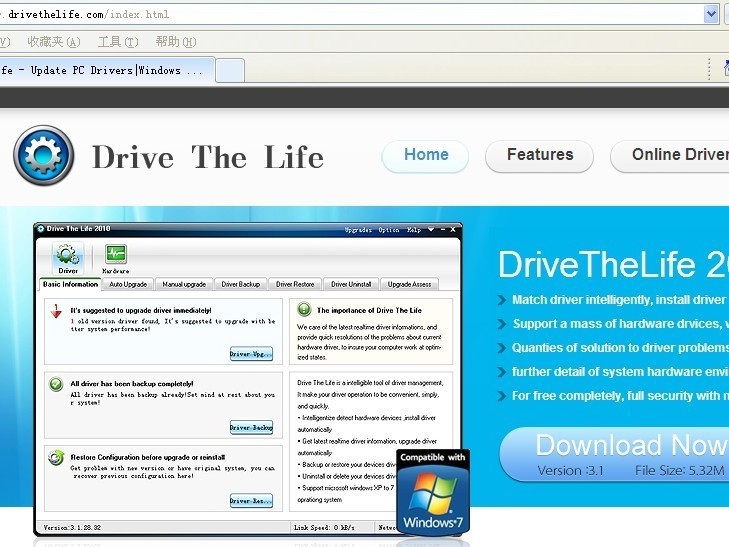Click the empty new tab button
This screenshot has height=547, width=729.
pos(230,70)
